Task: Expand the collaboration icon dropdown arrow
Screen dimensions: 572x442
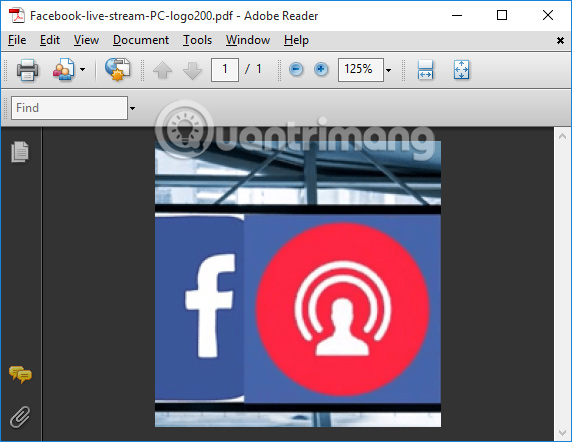Action: [x=83, y=69]
